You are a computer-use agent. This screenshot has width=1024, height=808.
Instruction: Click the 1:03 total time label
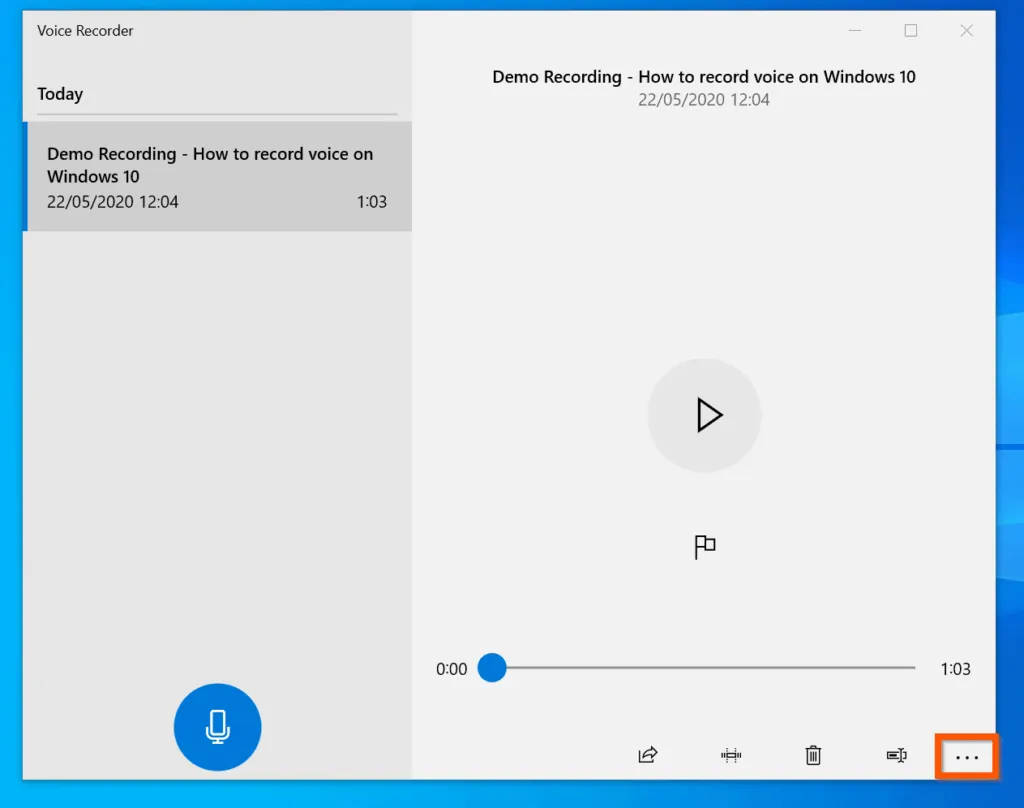[x=955, y=669]
